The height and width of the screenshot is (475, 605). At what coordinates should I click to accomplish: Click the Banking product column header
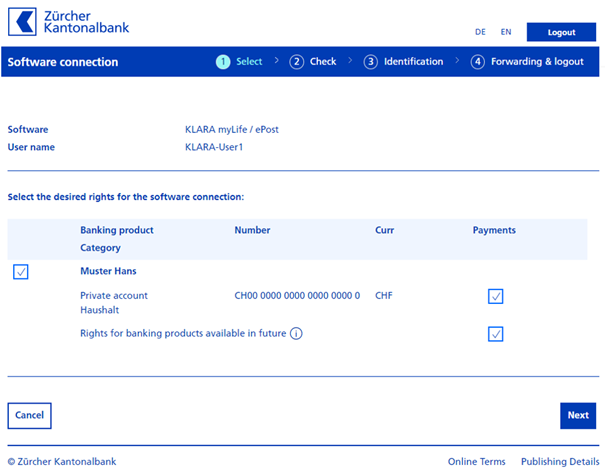pos(117,230)
